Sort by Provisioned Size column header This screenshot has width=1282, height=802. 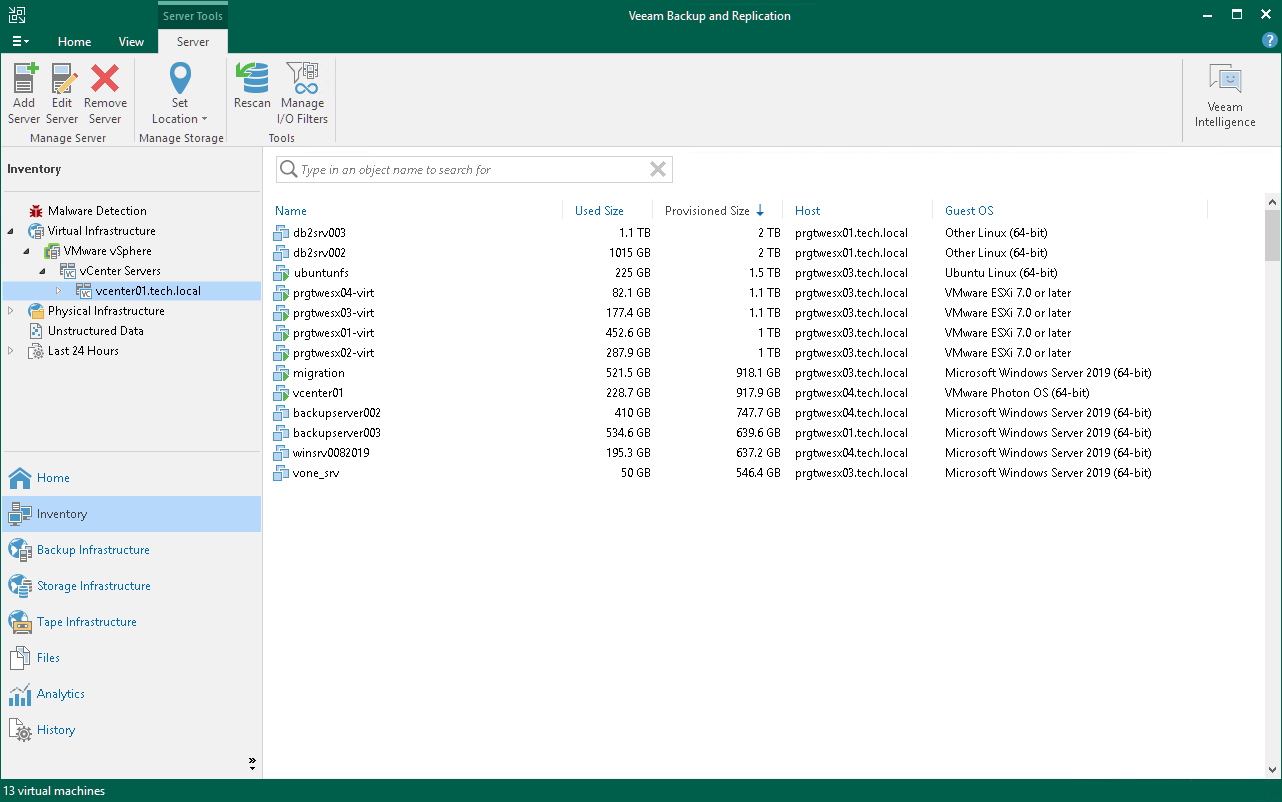707,211
